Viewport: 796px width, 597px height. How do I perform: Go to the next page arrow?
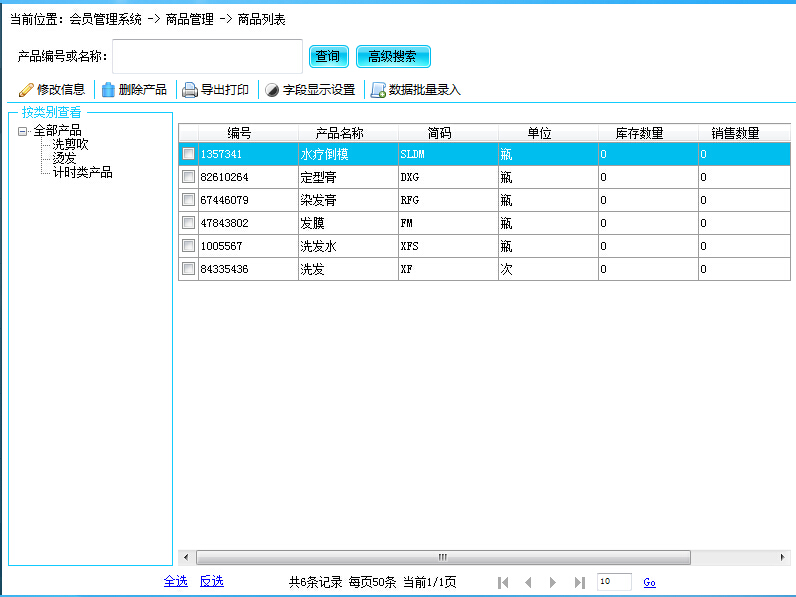click(553, 582)
